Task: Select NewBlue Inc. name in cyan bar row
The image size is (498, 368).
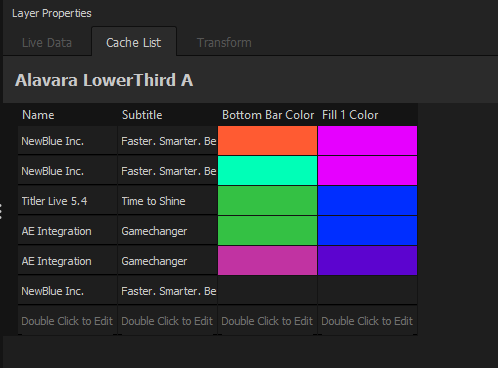Action: [68, 170]
